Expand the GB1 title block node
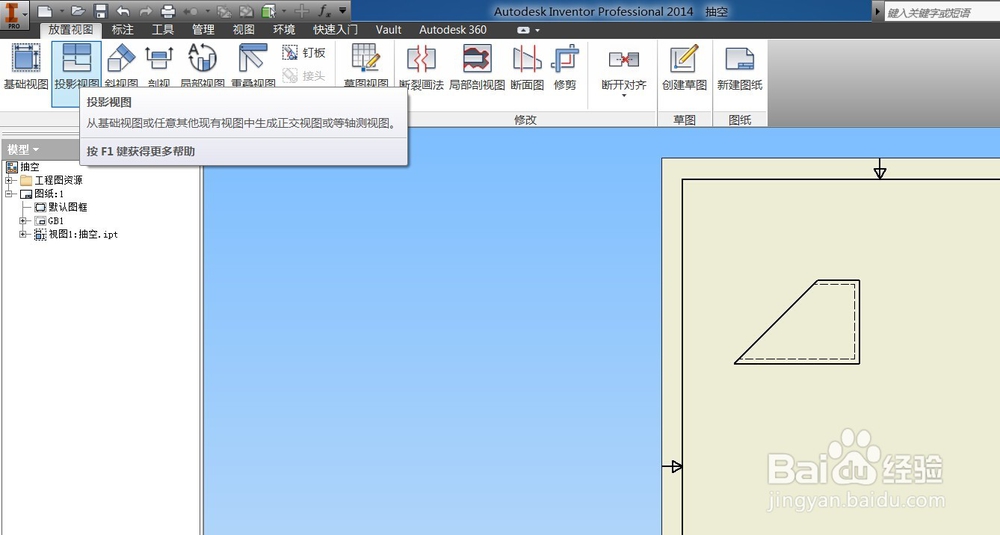Screen dimensions: 1000x535 pos(23,221)
